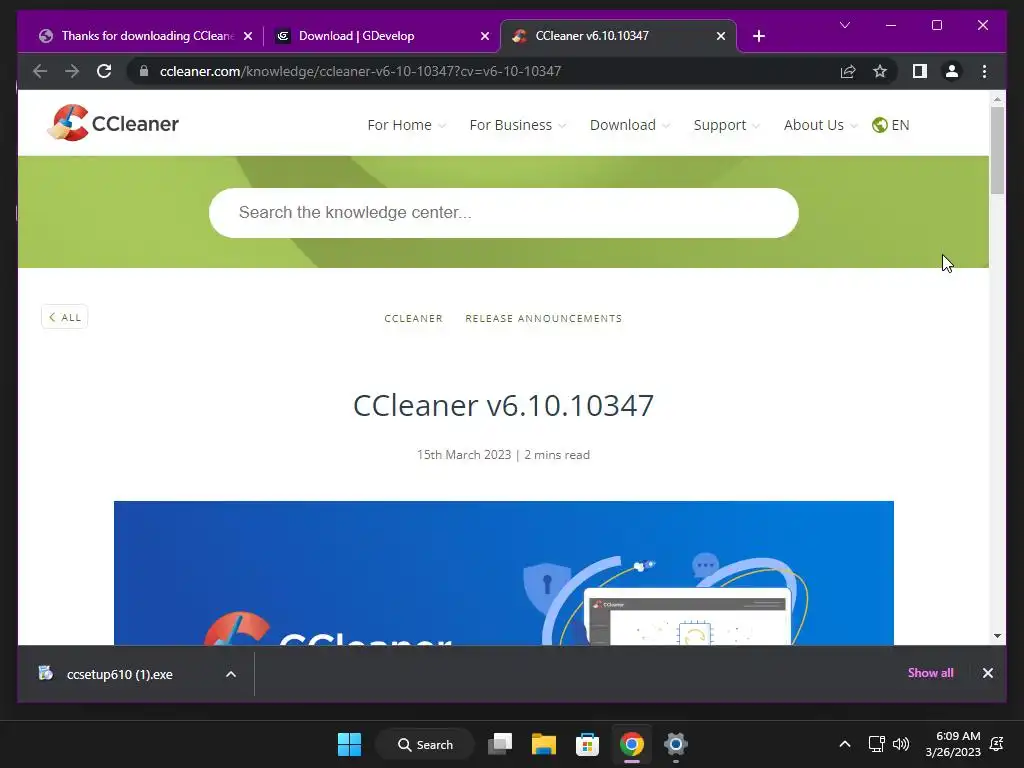The width and height of the screenshot is (1024, 768).
Task: Show hidden system tray icons
Action: click(x=844, y=744)
